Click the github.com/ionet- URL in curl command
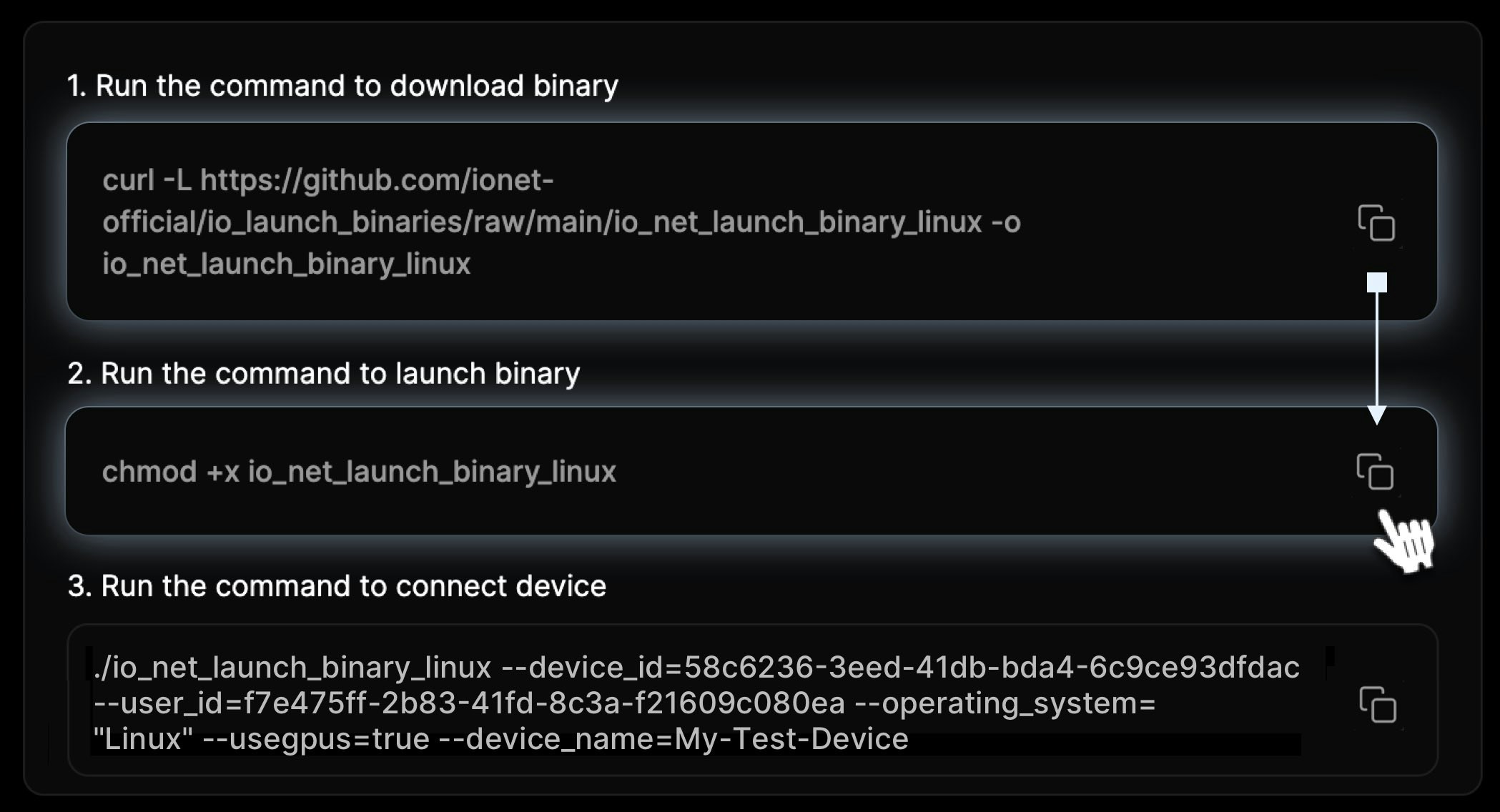The image size is (1500, 812). coord(377,180)
